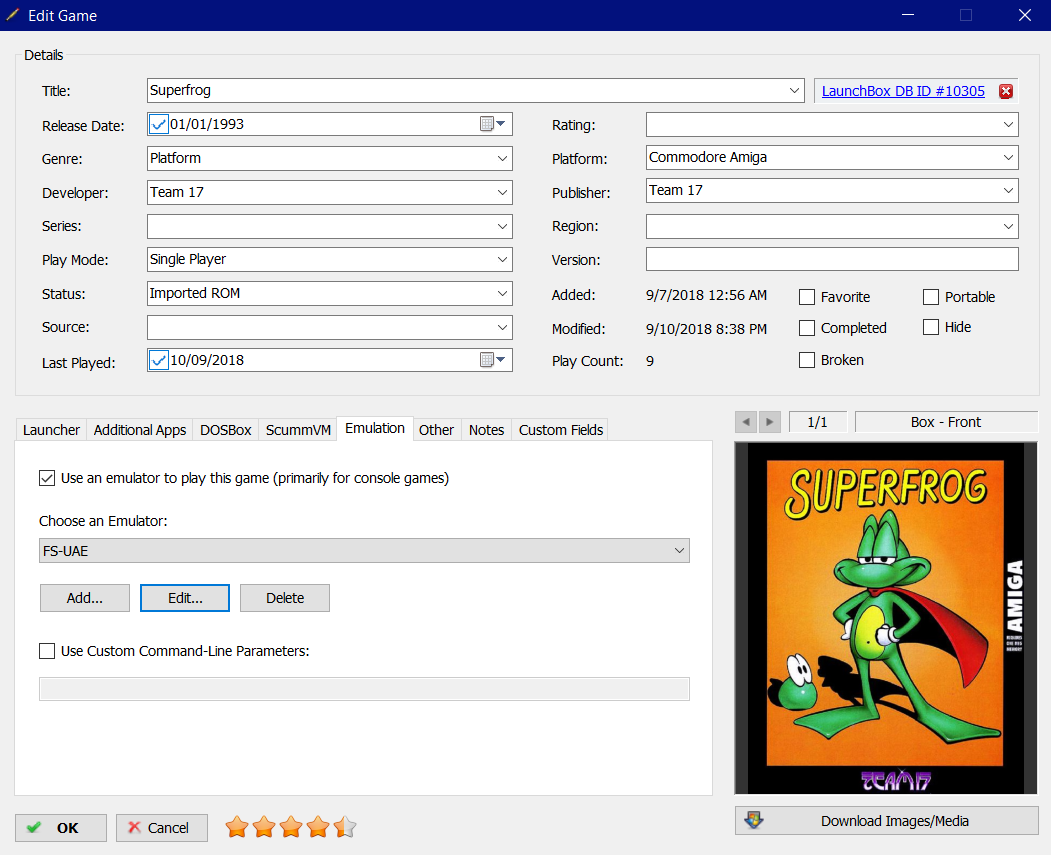Expand the Rating dropdown
The width and height of the screenshot is (1051, 855).
click(x=1008, y=125)
